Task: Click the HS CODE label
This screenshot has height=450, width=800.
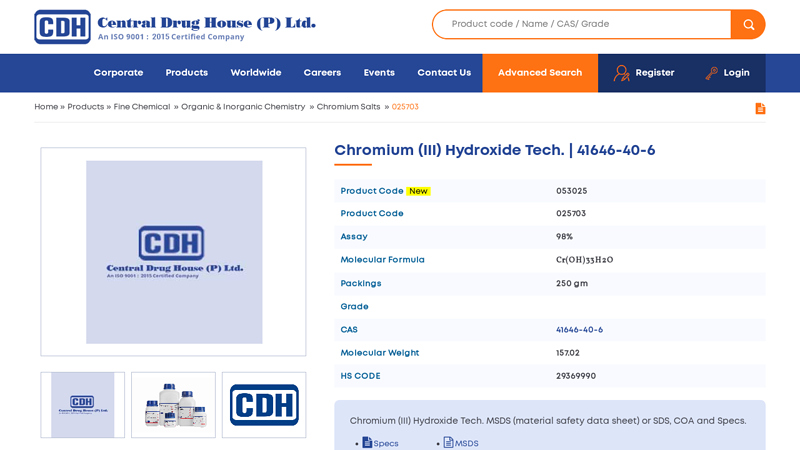Action: (360, 376)
